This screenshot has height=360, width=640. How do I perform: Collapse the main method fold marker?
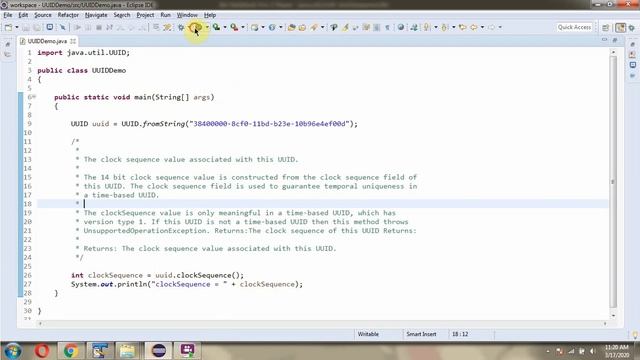(34, 97)
